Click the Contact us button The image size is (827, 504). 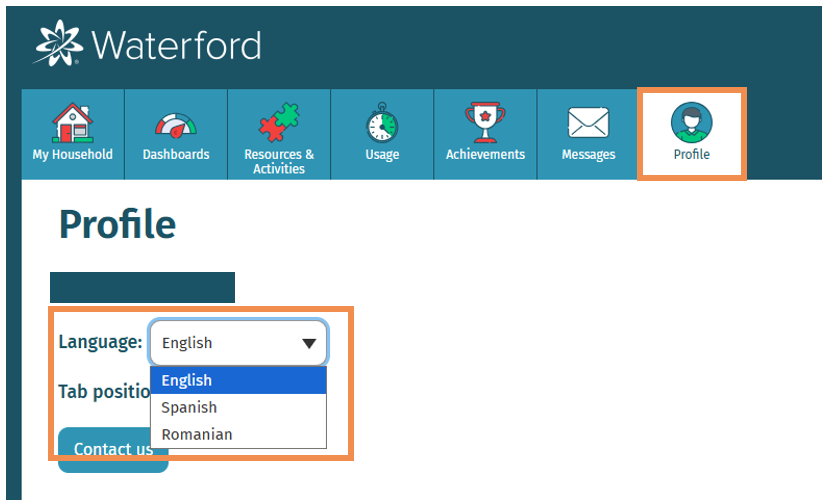(x=113, y=450)
